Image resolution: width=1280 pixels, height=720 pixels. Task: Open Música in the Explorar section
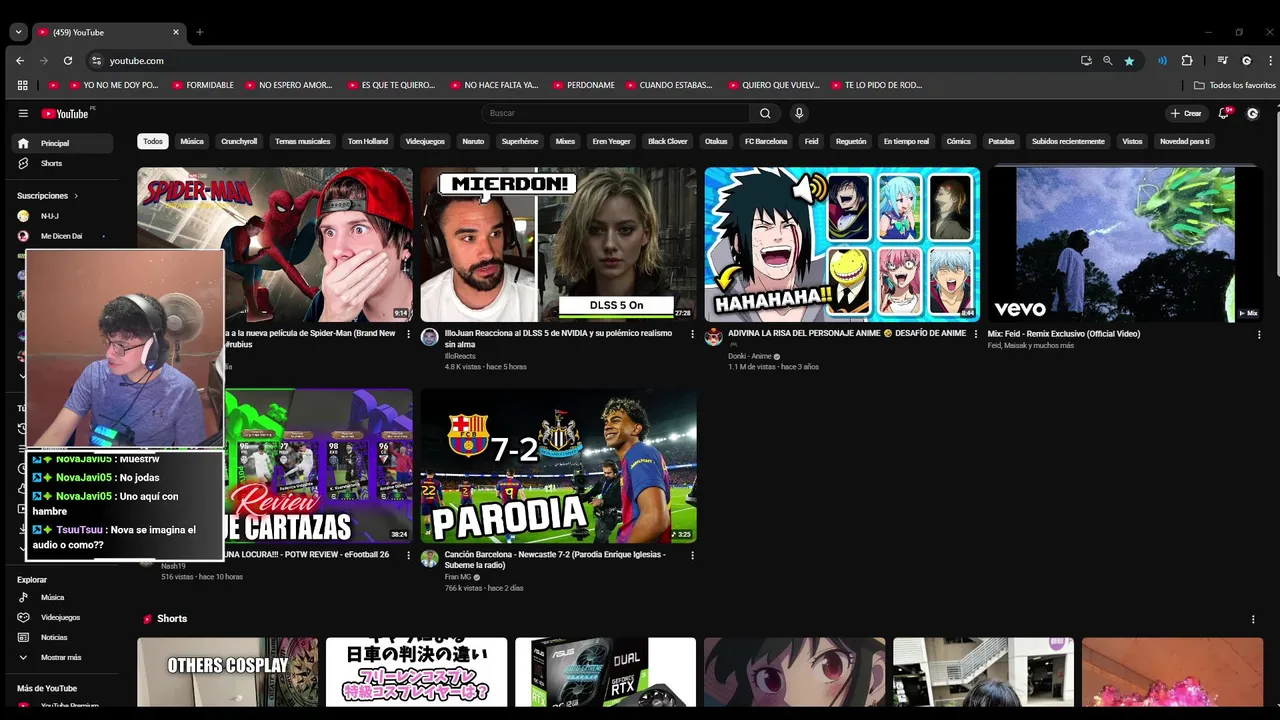pyautogui.click(x=52, y=597)
